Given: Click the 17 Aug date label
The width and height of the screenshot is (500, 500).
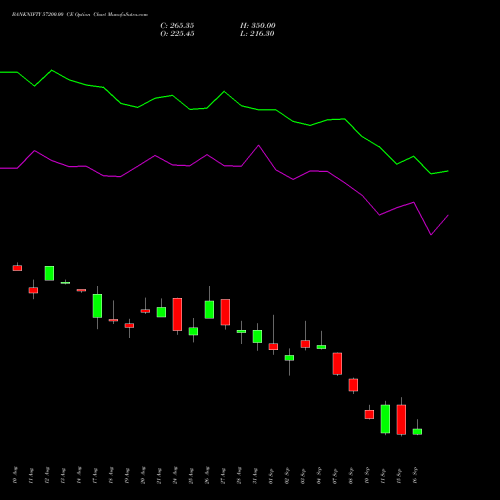Looking at the screenshot, I should (x=95, y=475).
